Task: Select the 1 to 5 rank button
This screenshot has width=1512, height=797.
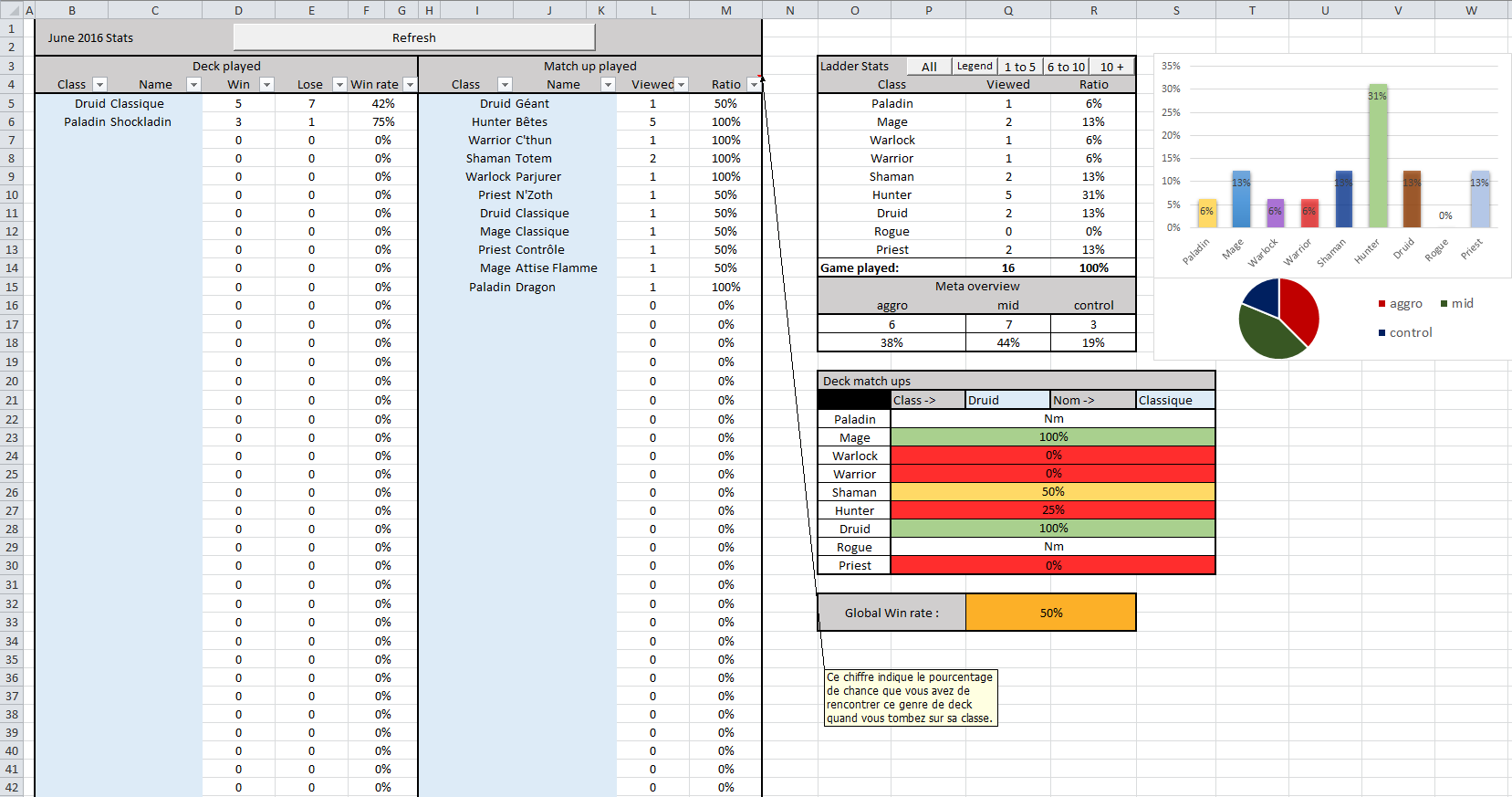Action: click(x=1020, y=67)
